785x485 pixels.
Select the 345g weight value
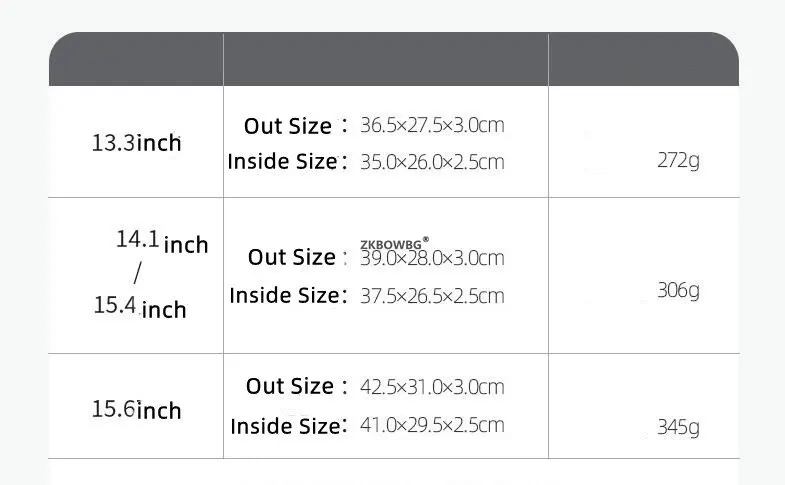(678, 428)
